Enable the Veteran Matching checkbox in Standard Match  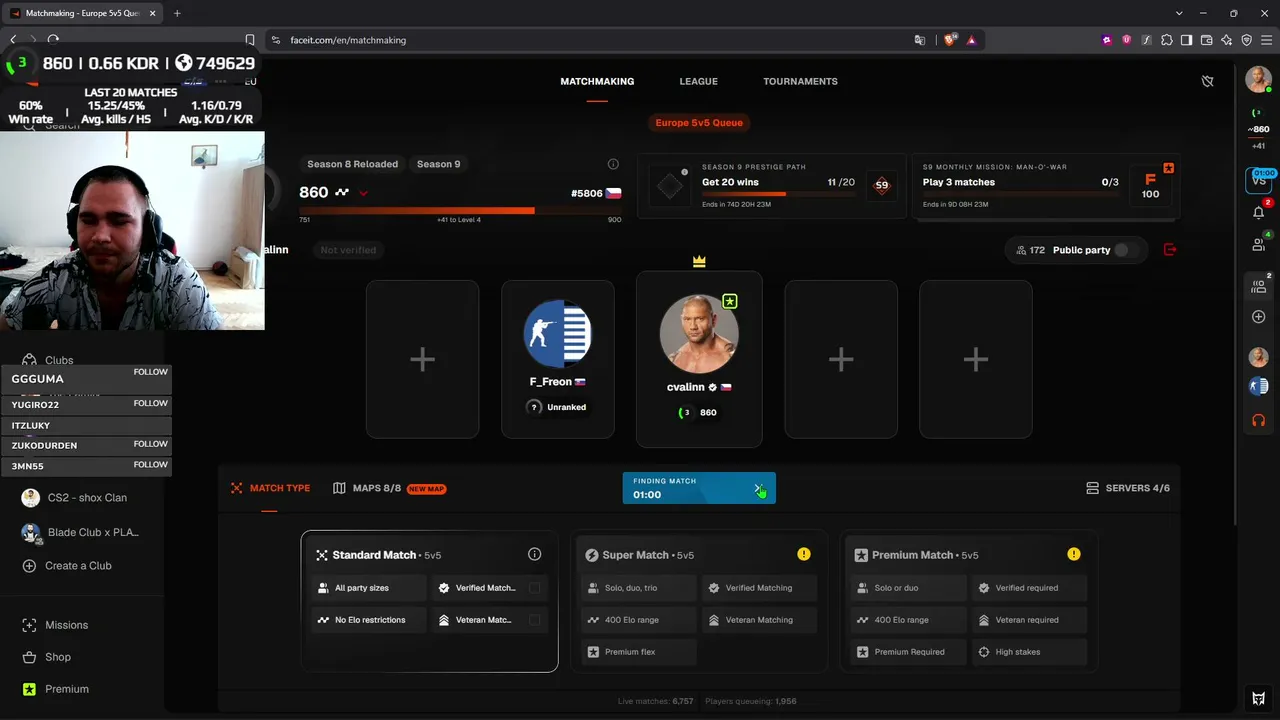click(x=534, y=620)
